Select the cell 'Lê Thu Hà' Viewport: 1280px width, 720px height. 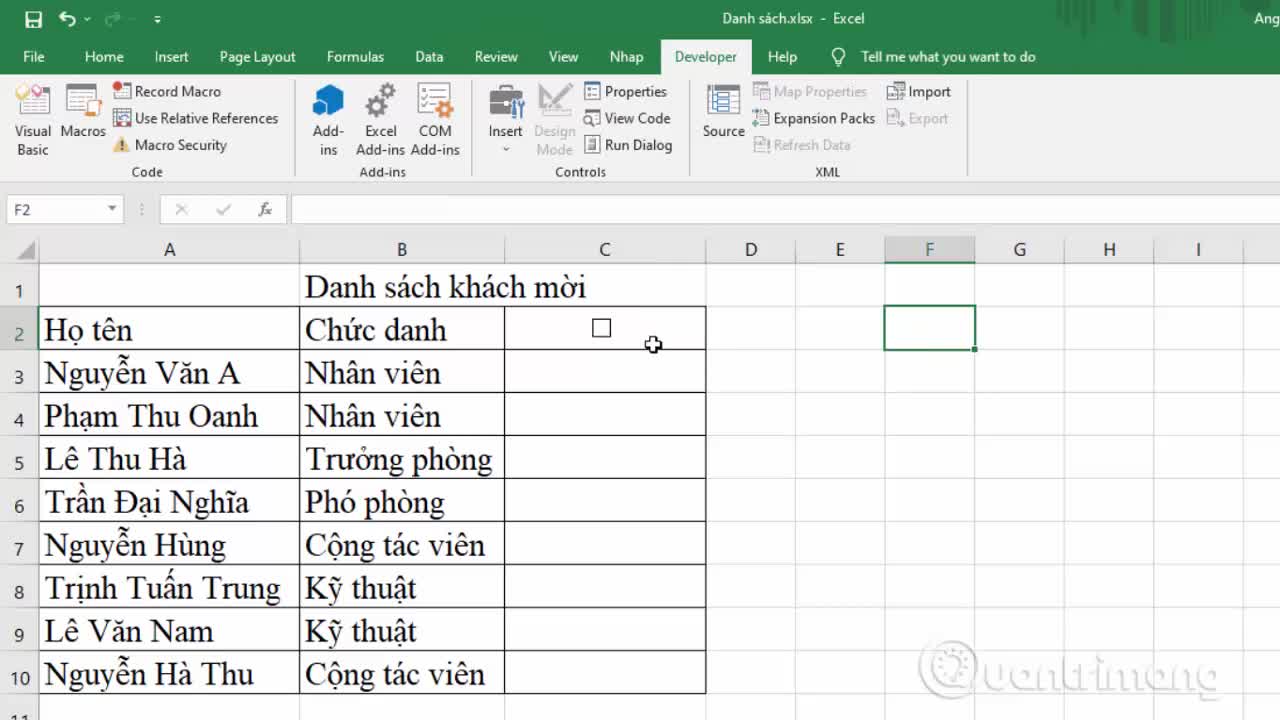[169, 458]
